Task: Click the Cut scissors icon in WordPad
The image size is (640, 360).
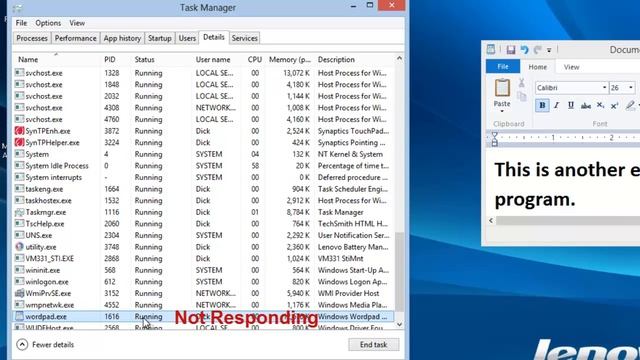Action: click(x=521, y=83)
